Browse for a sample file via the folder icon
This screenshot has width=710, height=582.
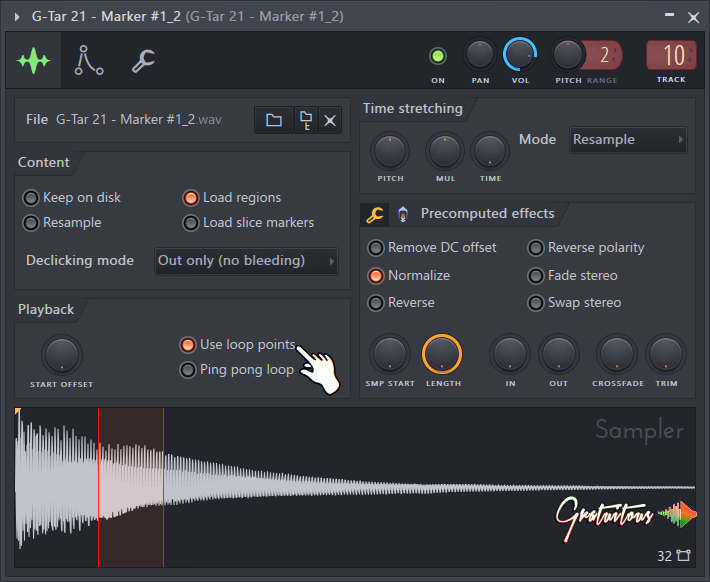(x=274, y=120)
